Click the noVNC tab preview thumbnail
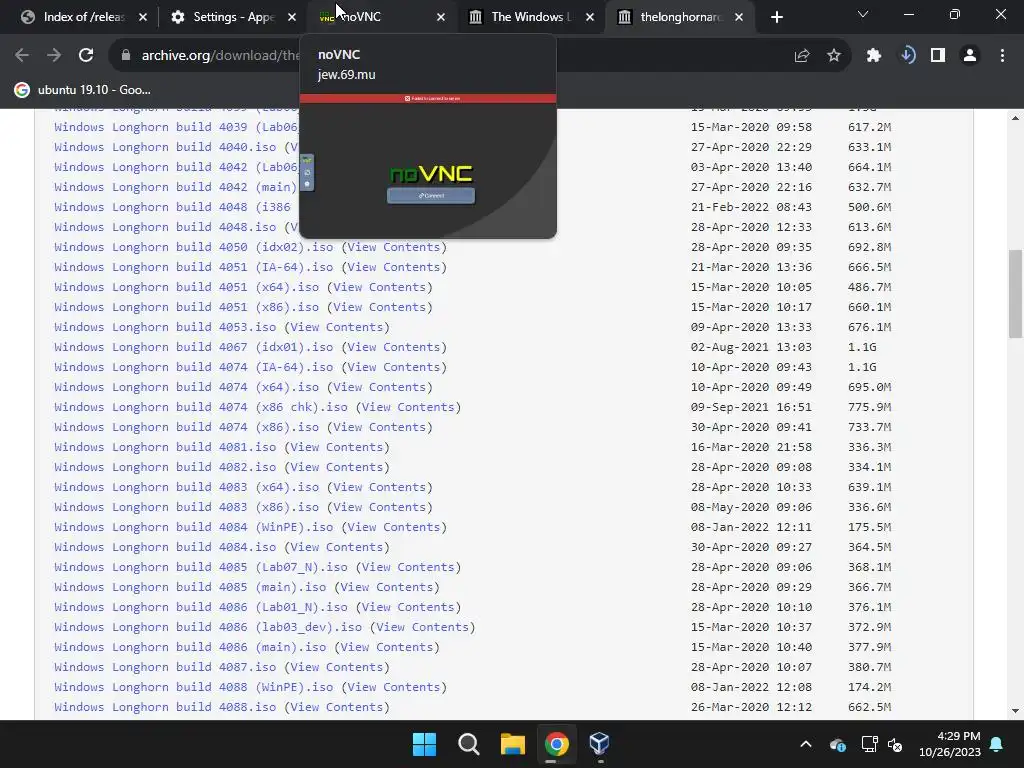This screenshot has width=1024, height=768. click(428, 166)
